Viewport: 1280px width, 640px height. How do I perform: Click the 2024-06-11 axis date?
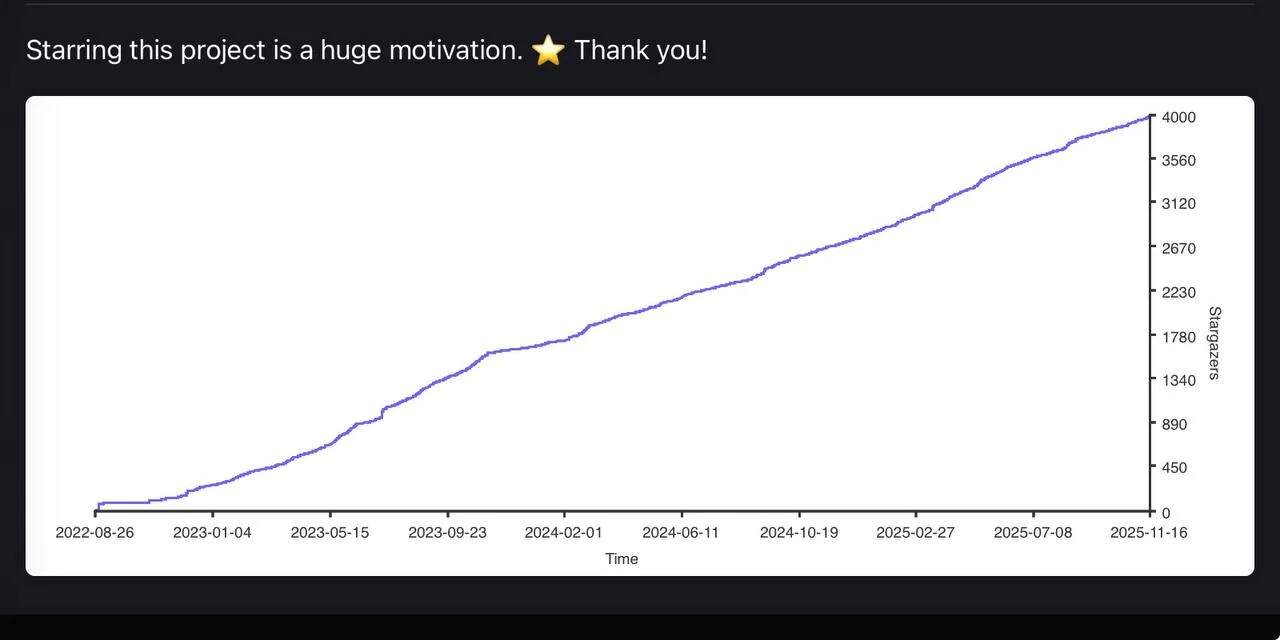(681, 532)
